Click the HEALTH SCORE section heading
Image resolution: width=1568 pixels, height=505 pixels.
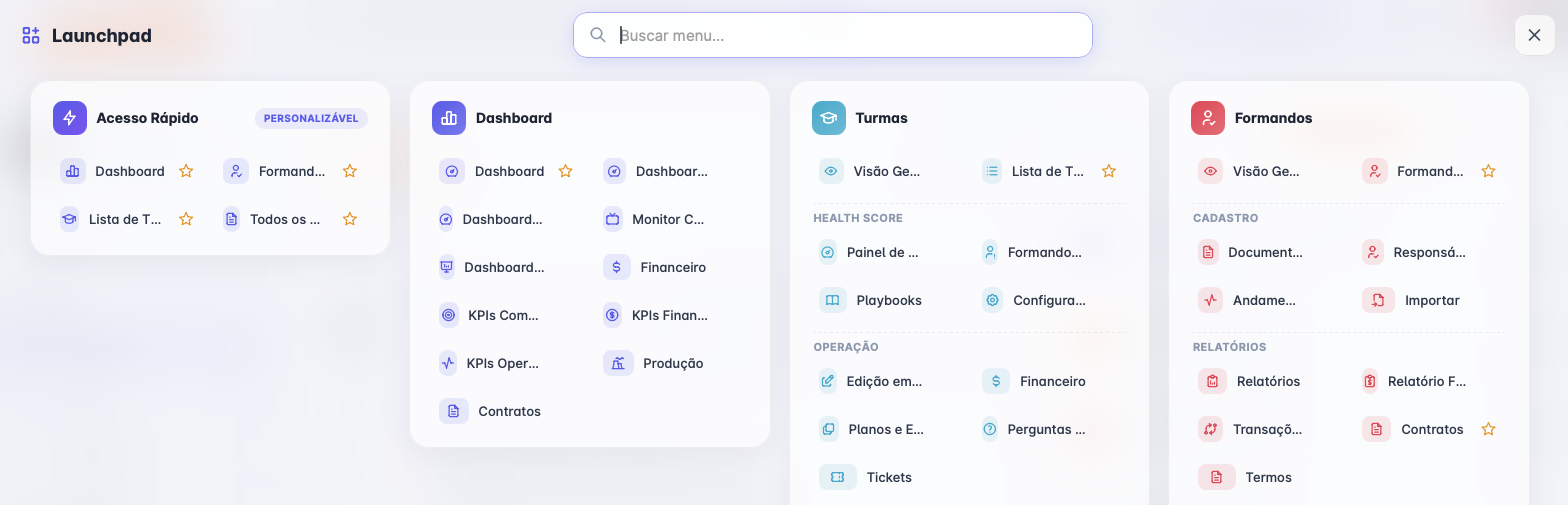(858, 218)
